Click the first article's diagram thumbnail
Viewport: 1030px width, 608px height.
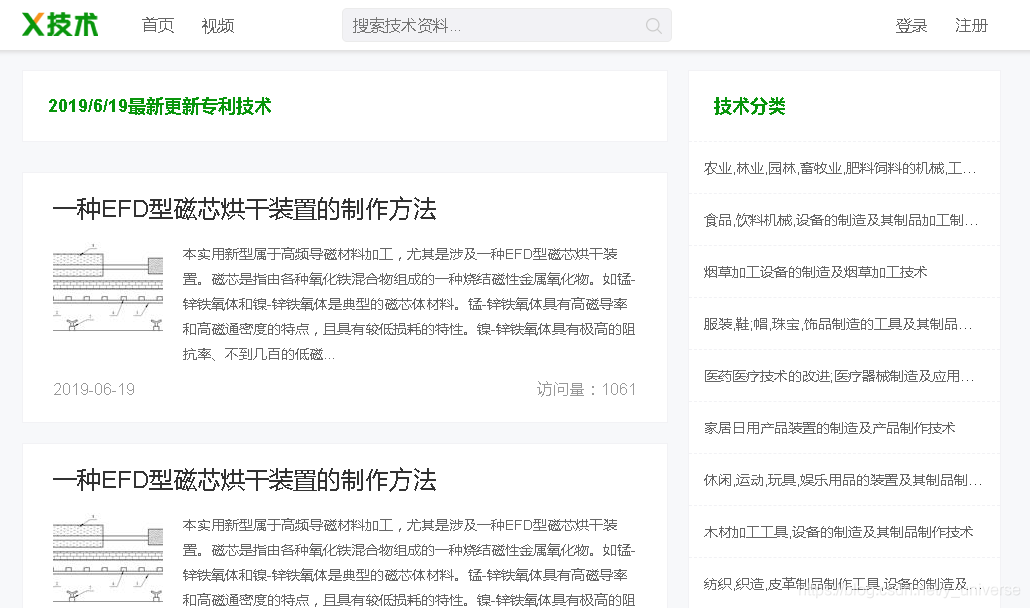(108, 288)
